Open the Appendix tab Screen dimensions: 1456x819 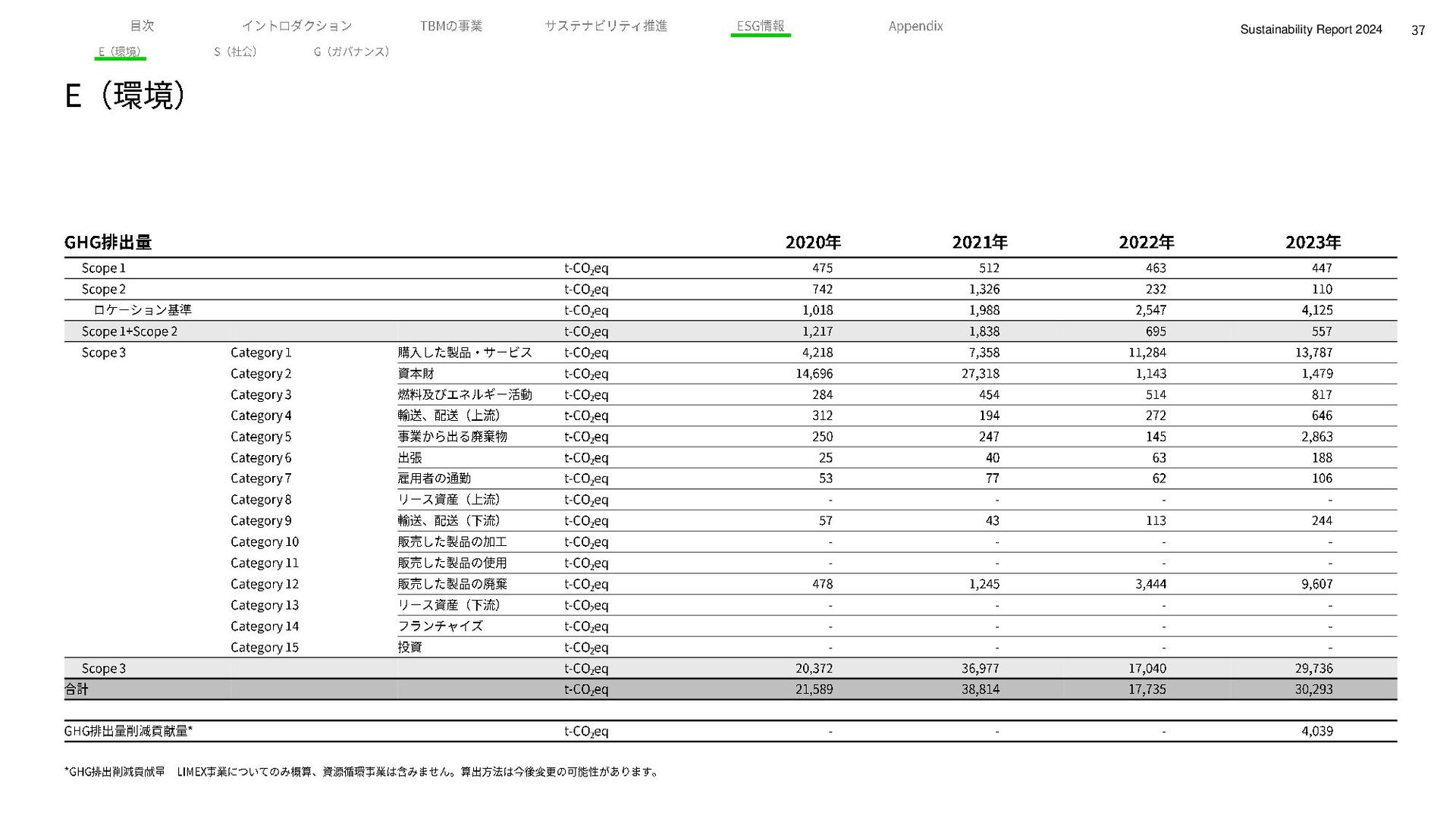coord(915,26)
